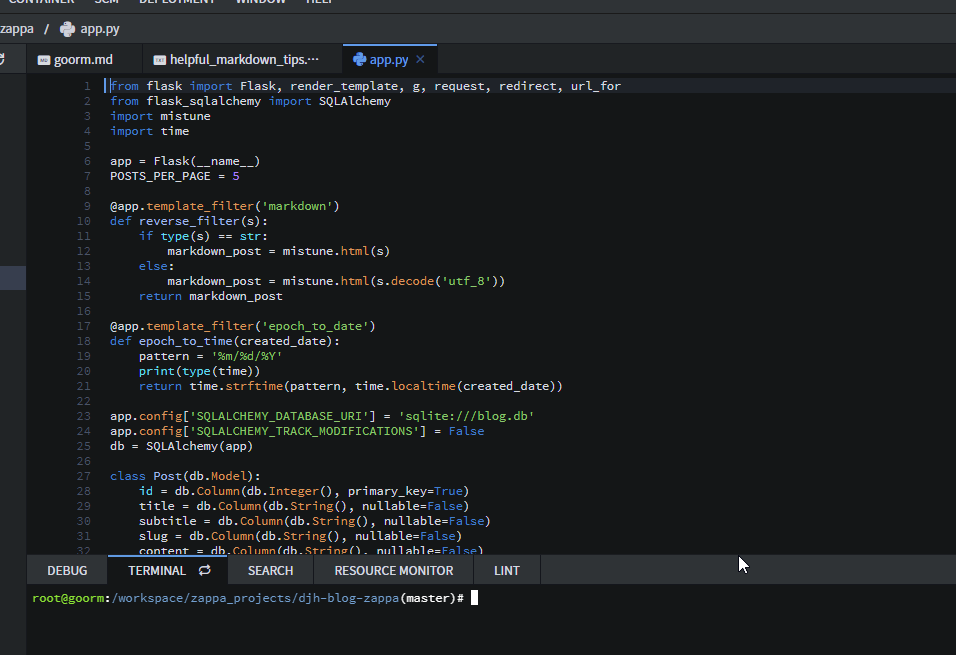Click the zappa breadcrumb folder
Screen dimensions: 956x655
point(17,29)
